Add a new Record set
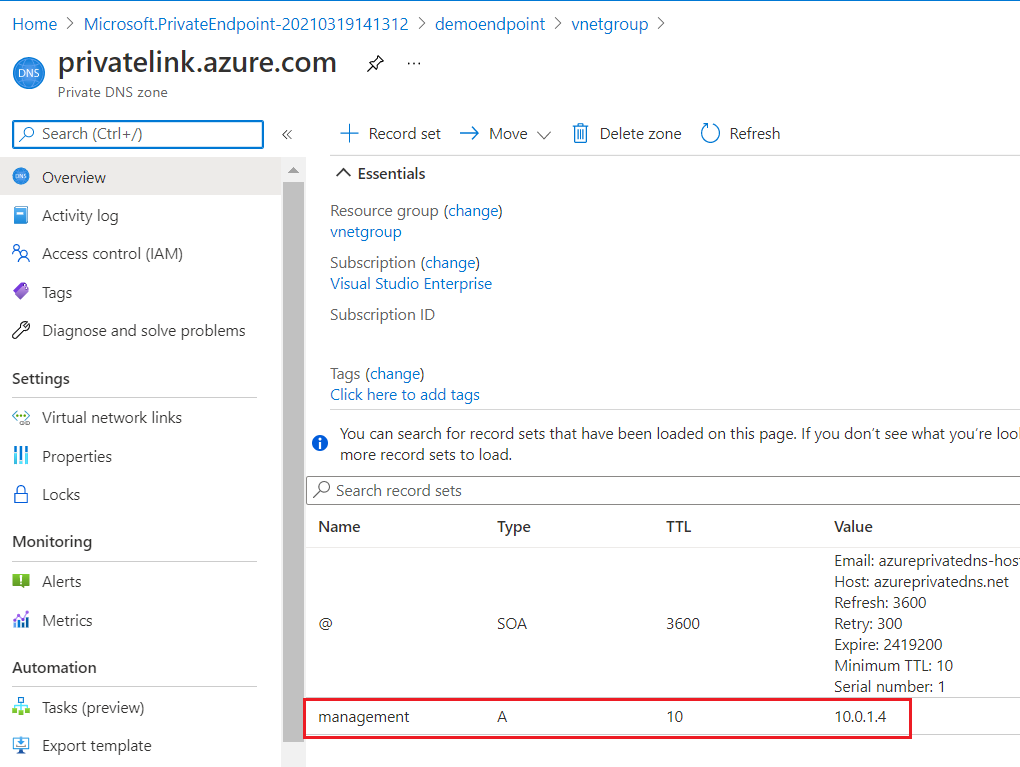 click(x=391, y=134)
